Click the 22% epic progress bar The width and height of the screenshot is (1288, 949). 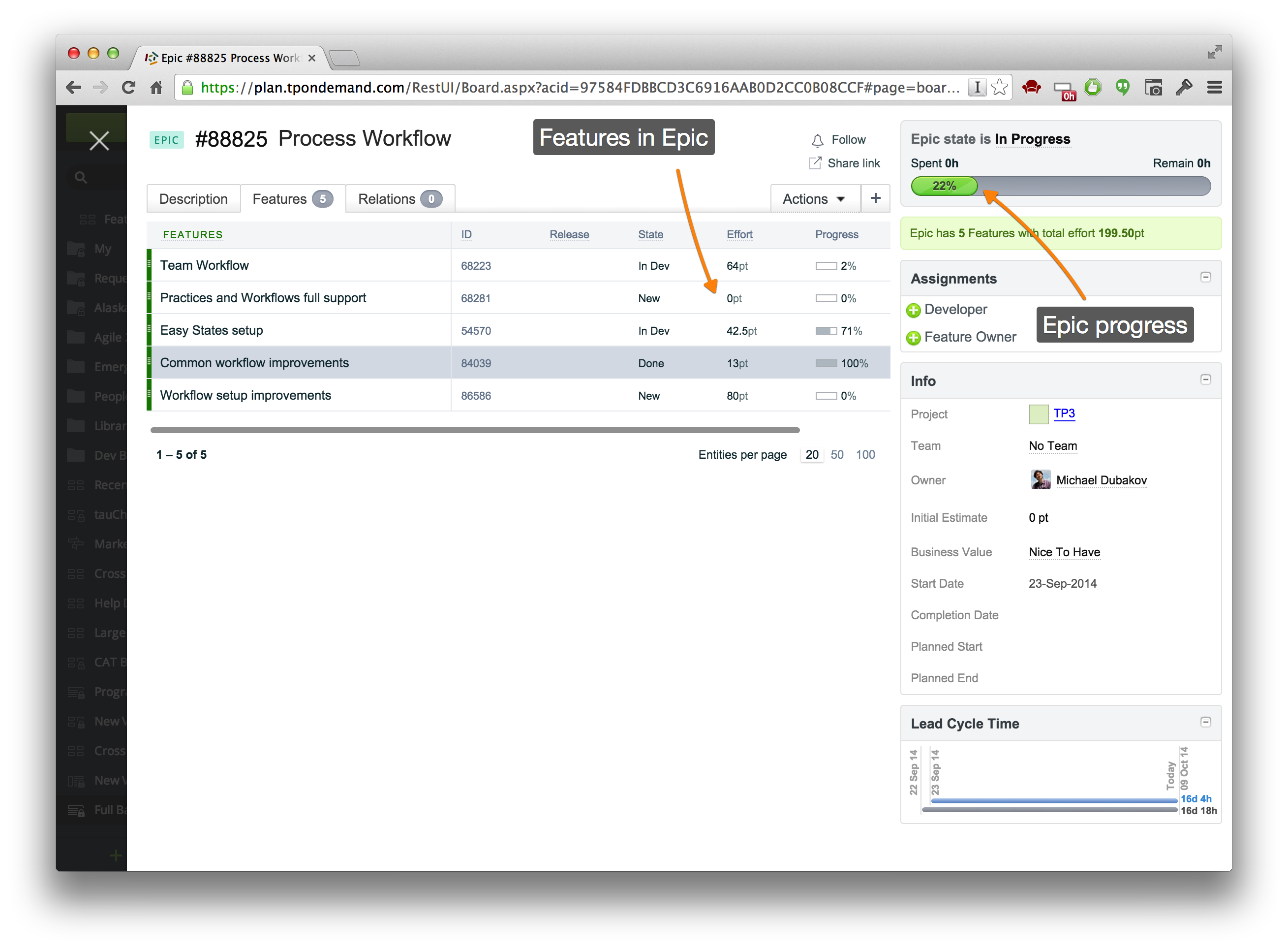944,186
